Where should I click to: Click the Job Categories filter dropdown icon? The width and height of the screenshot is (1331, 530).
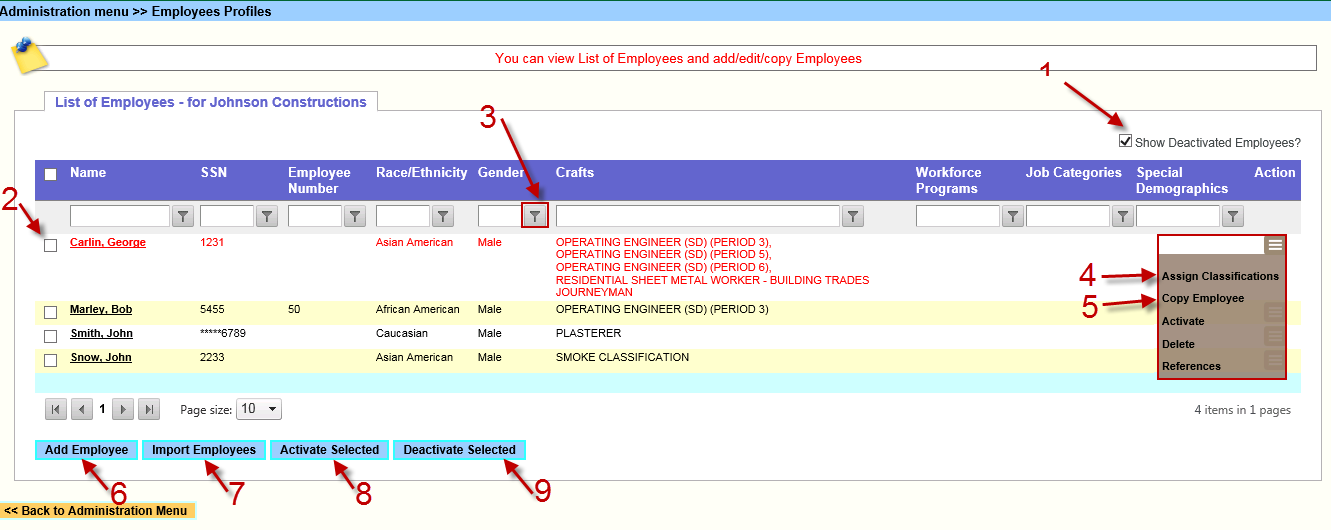click(1123, 216)
